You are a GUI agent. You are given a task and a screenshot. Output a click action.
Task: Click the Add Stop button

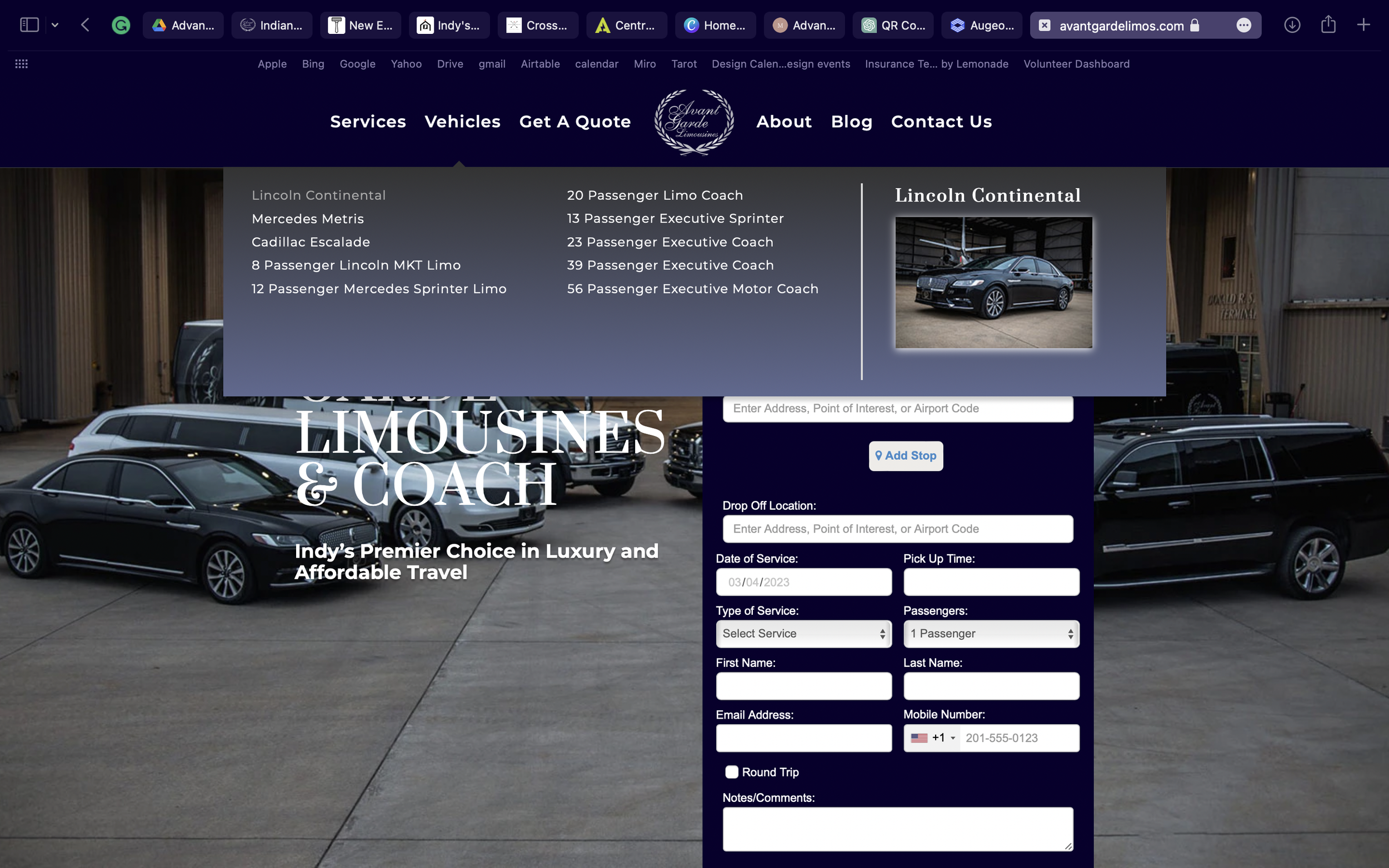click(x=906, y=456)
